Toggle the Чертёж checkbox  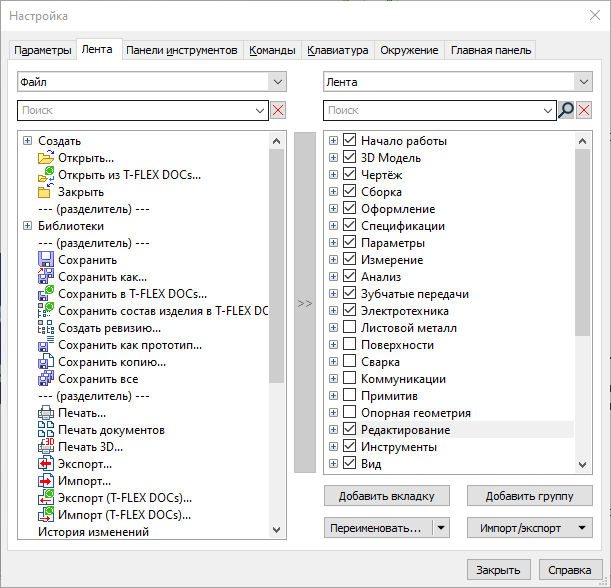click(350, 174)
